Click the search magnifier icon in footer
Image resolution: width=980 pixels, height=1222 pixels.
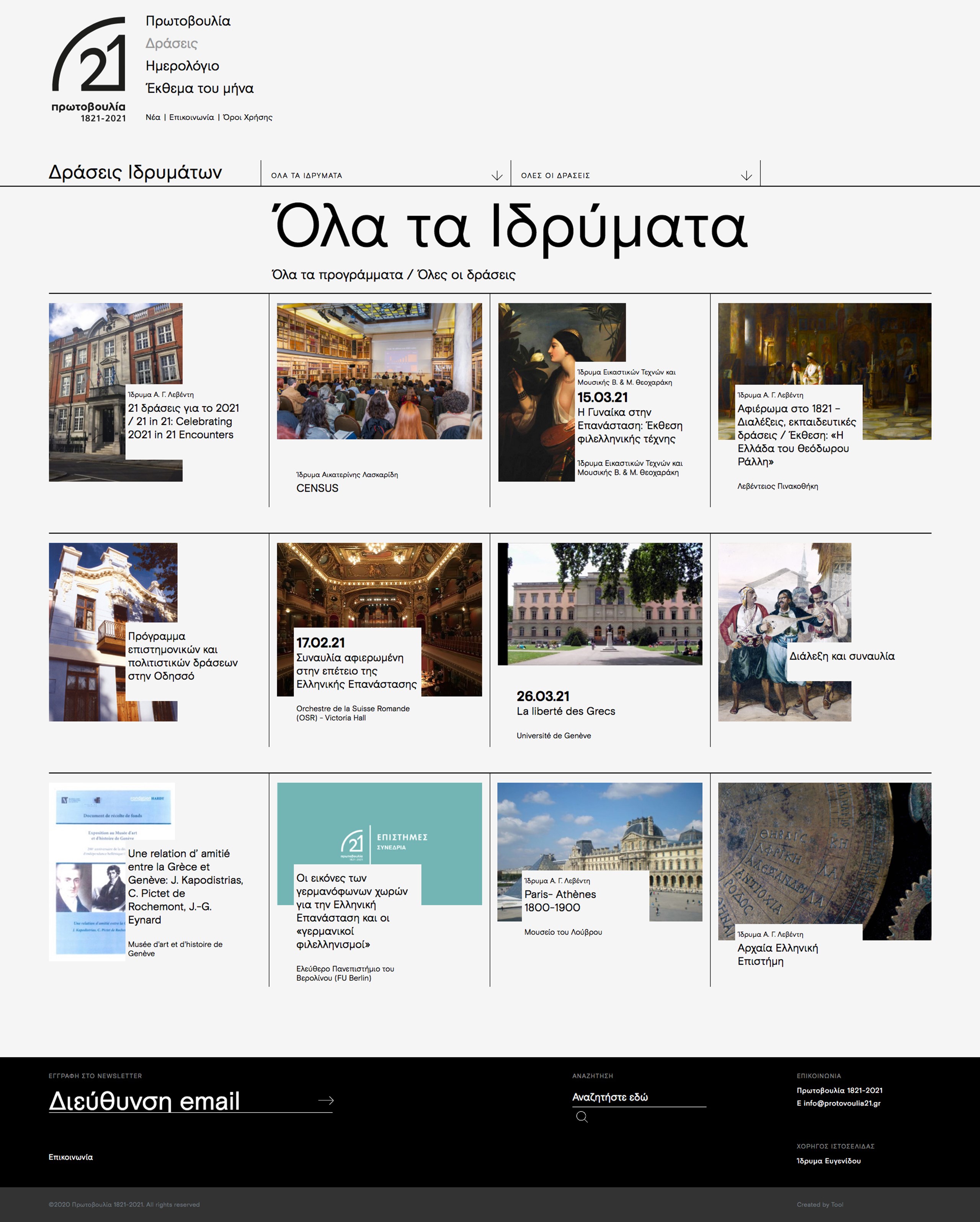click(x=581, y=1117)
